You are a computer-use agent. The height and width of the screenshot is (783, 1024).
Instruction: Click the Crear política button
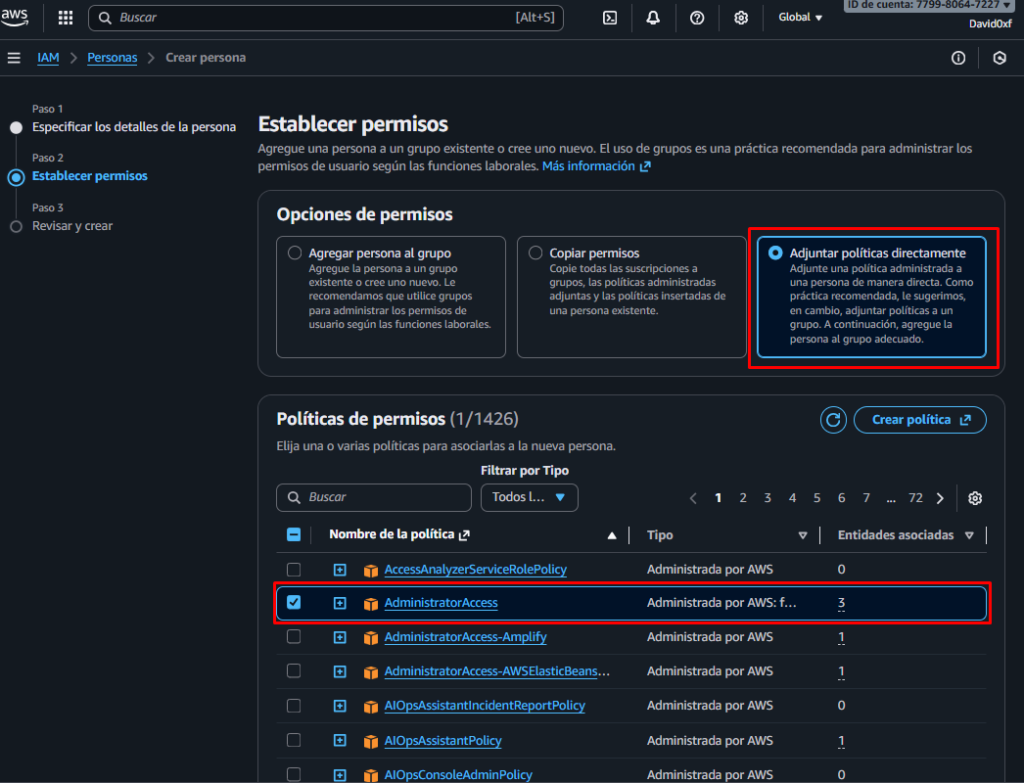[x=920, y=420]
